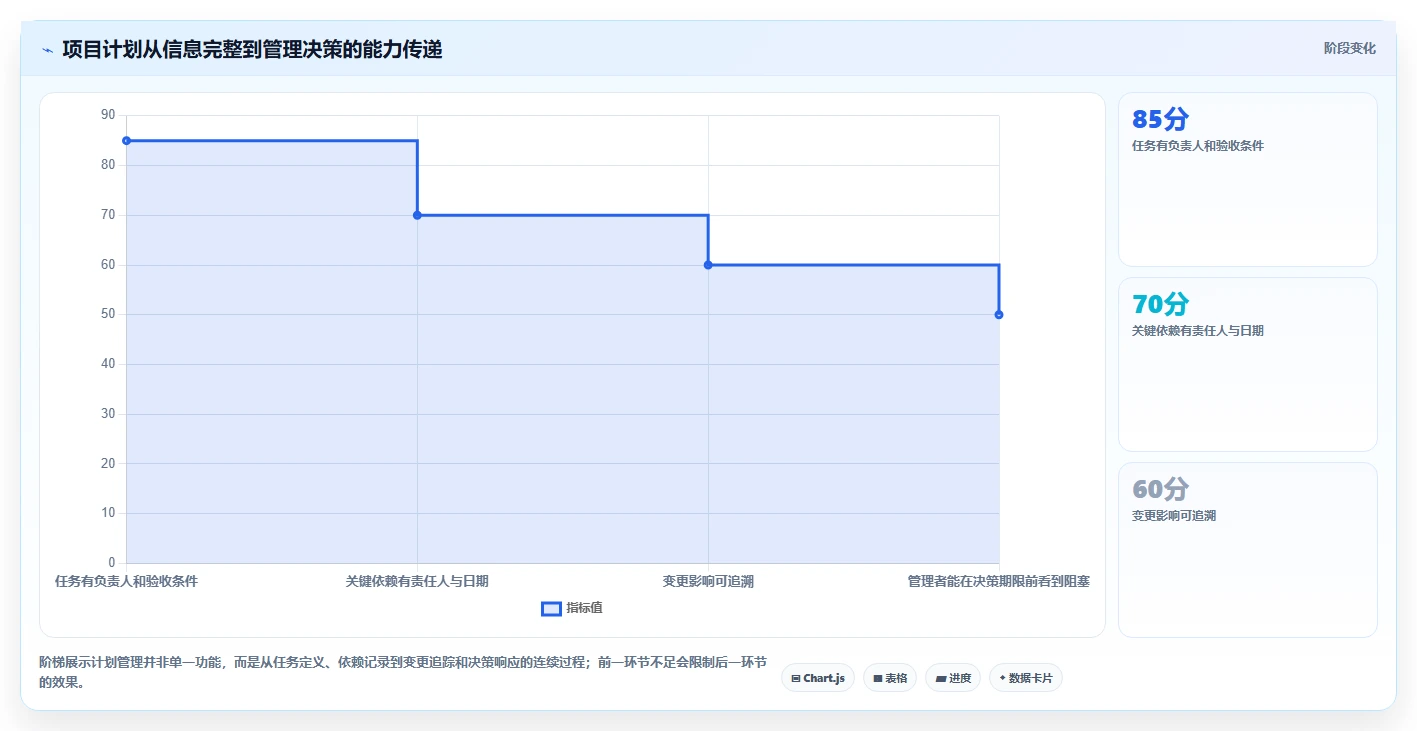The height and width of the screenshot is (731, 1417).
Task: Click x-axis label 管理者能在决策期限前看到阻塞
Action: pos(999,581)
